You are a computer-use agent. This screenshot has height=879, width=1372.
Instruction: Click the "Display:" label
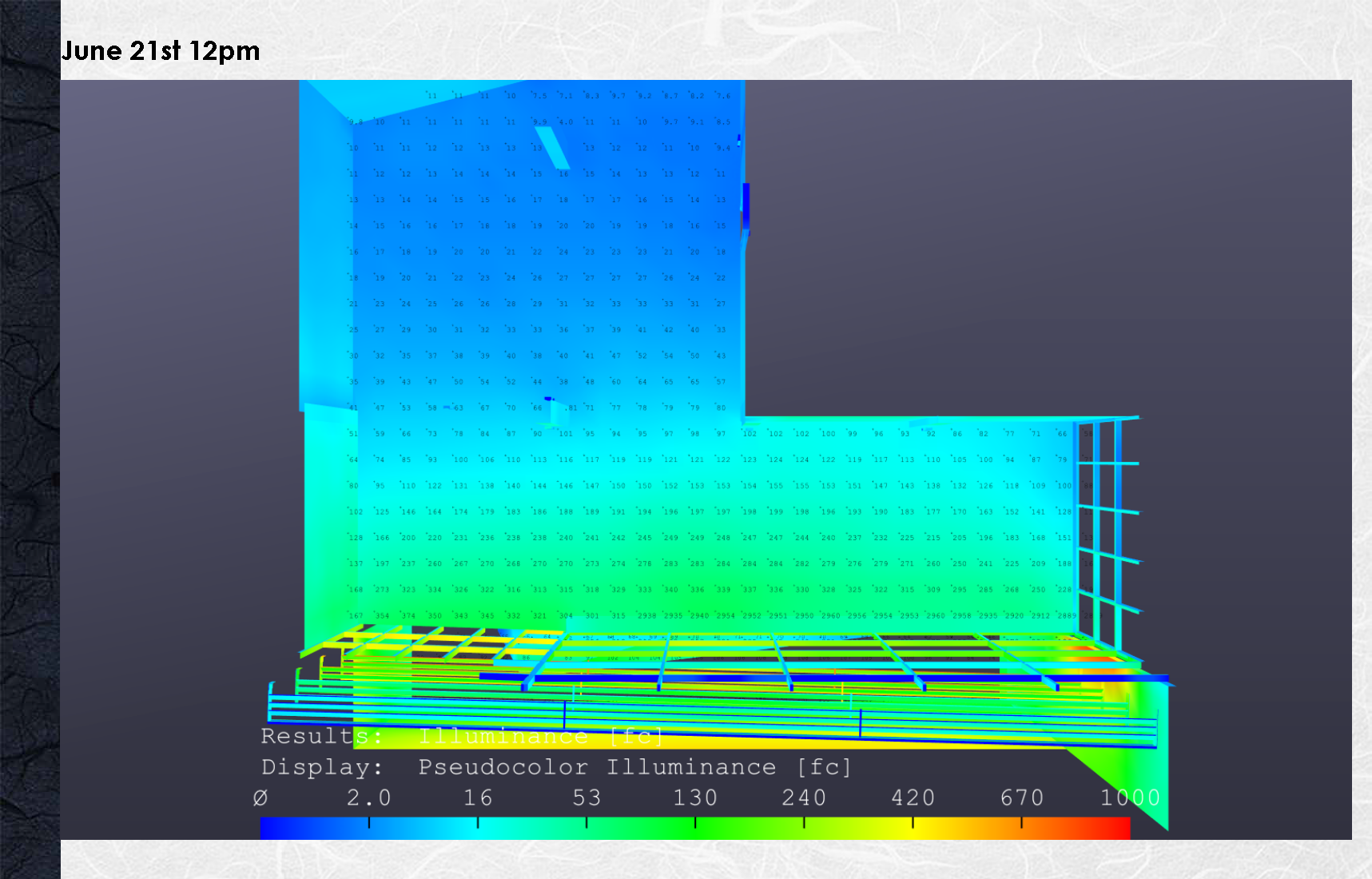(x=321, y=767)
